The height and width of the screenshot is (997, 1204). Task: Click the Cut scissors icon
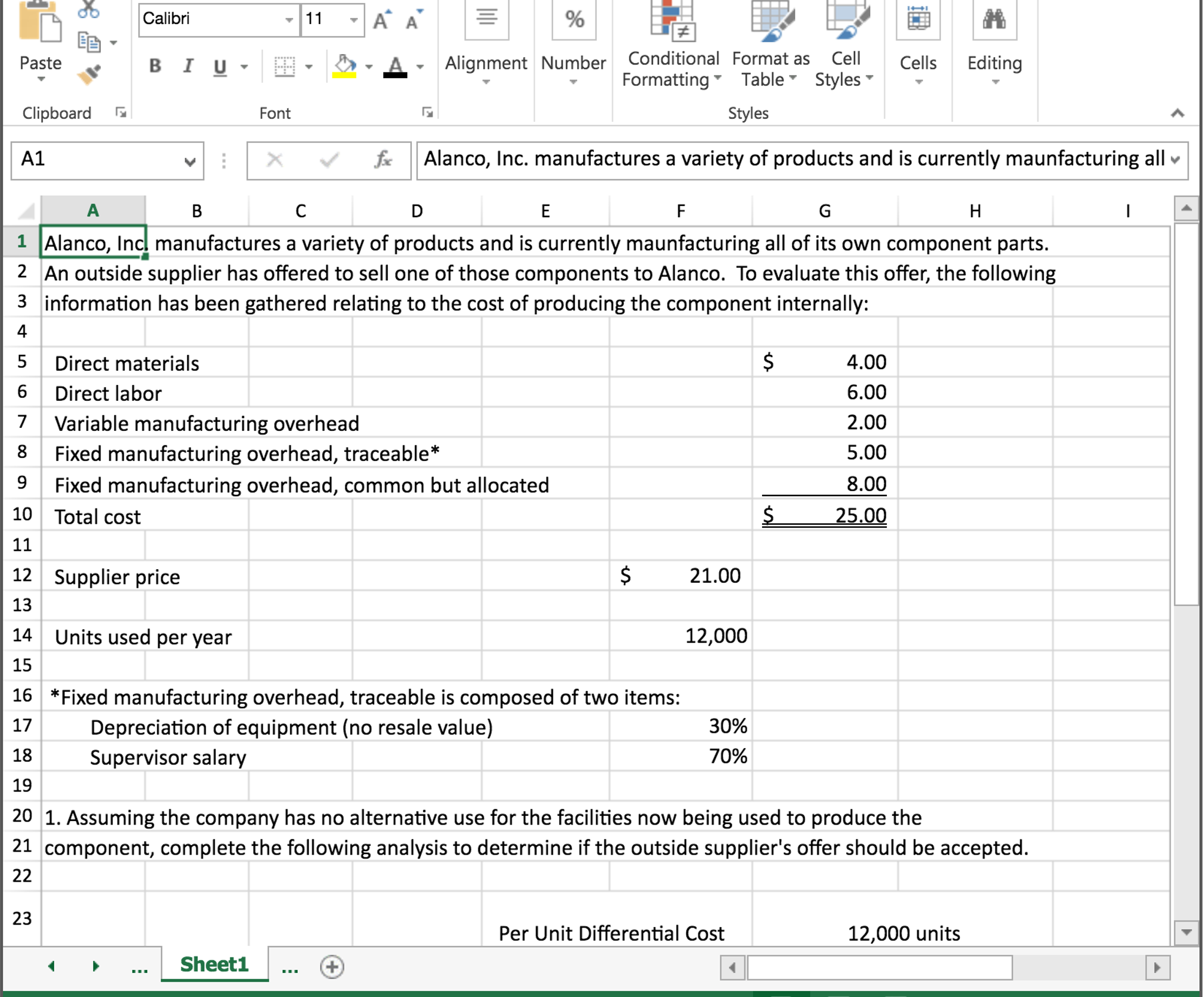(x=88, y=8)
